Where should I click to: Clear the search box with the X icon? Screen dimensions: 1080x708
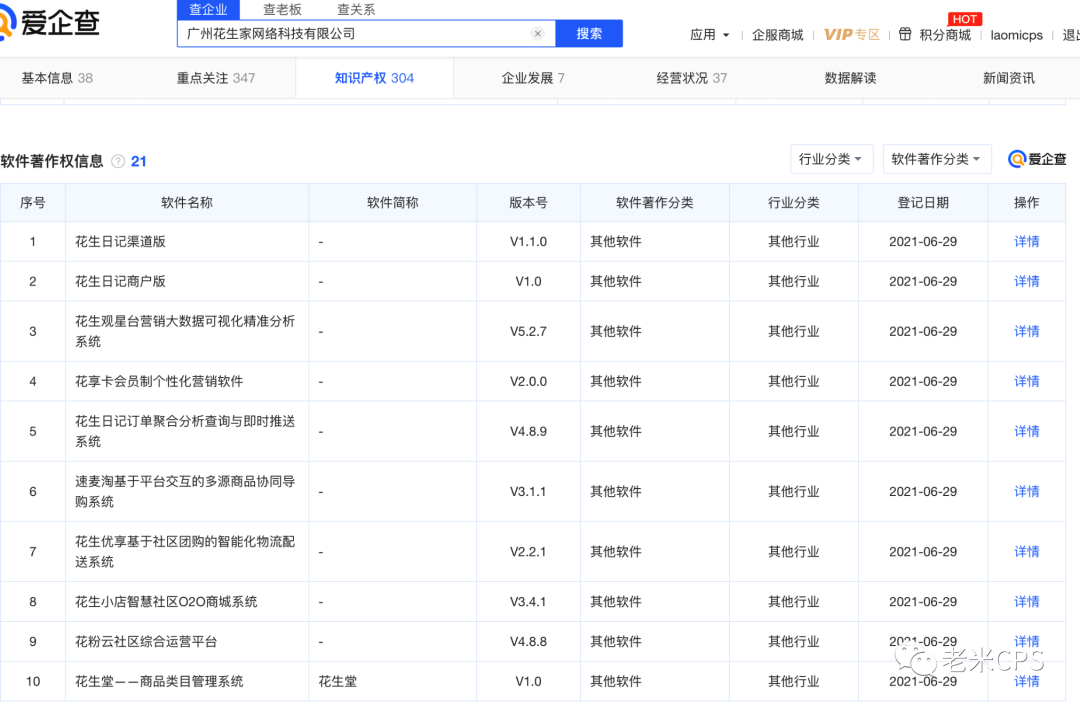pyautogui.click(x=538, y=34)
